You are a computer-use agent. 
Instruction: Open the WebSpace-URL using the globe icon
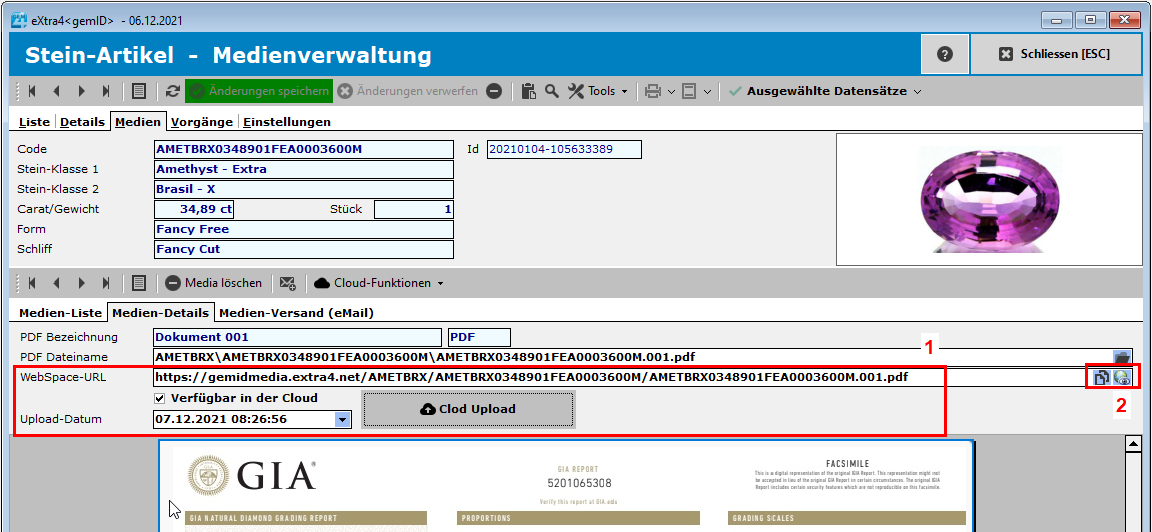[x=1122, y=378]
